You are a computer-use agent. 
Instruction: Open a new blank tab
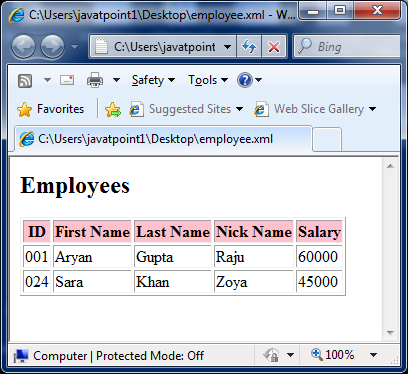327,139
